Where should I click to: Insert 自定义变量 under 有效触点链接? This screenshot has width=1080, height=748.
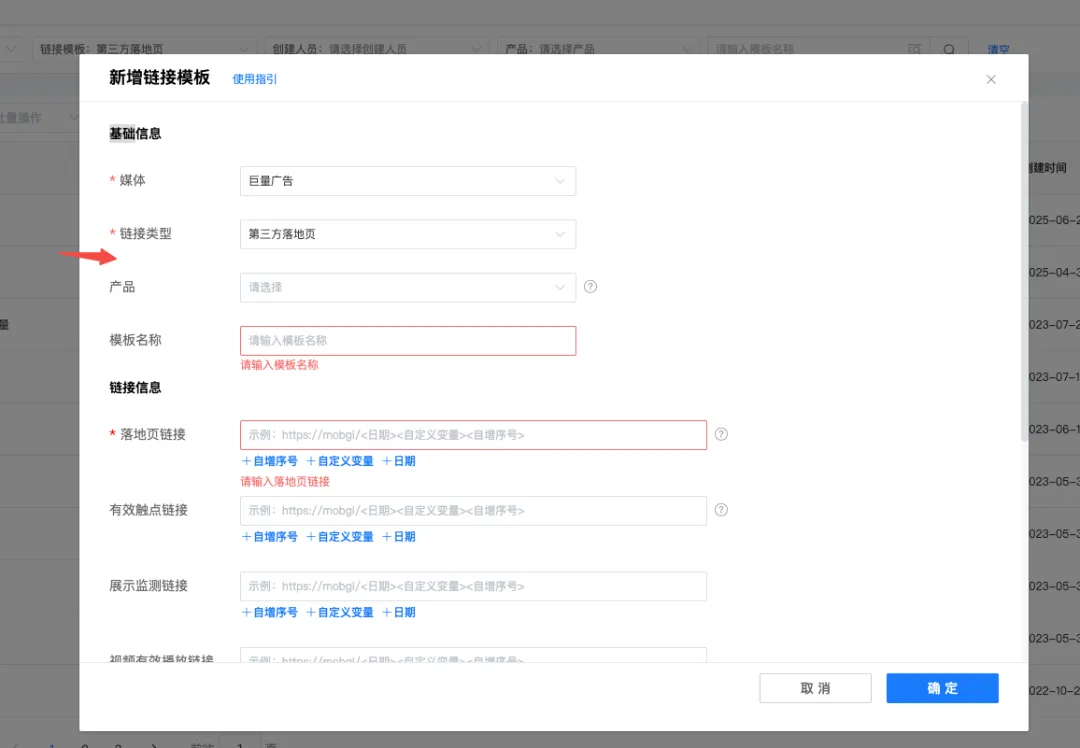click(340, 537)
